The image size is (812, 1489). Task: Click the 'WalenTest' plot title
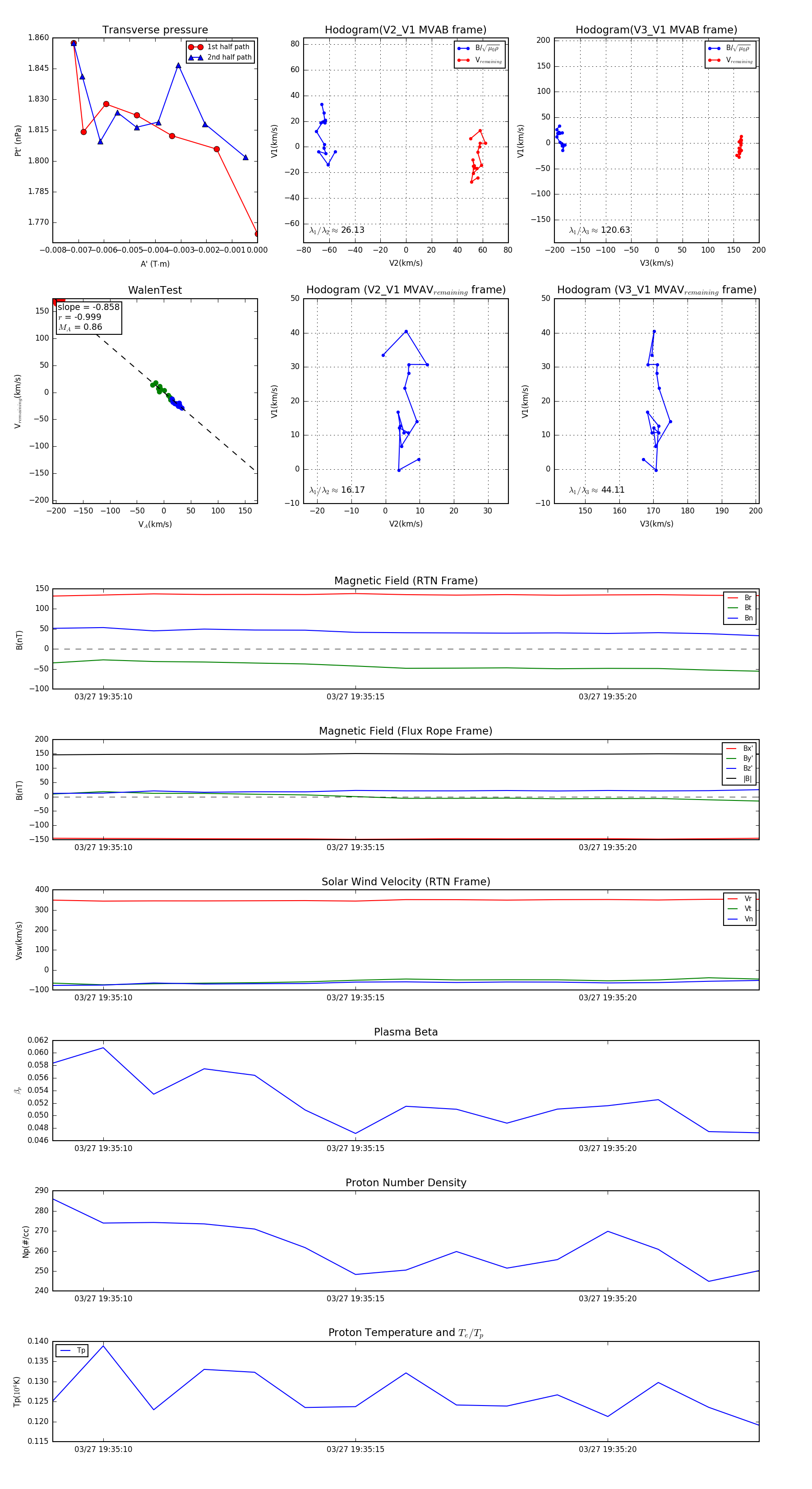point(155,290)
